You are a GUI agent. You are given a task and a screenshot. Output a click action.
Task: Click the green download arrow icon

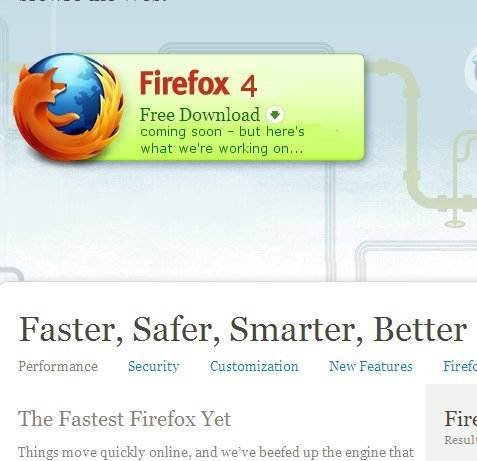(275, 115)
